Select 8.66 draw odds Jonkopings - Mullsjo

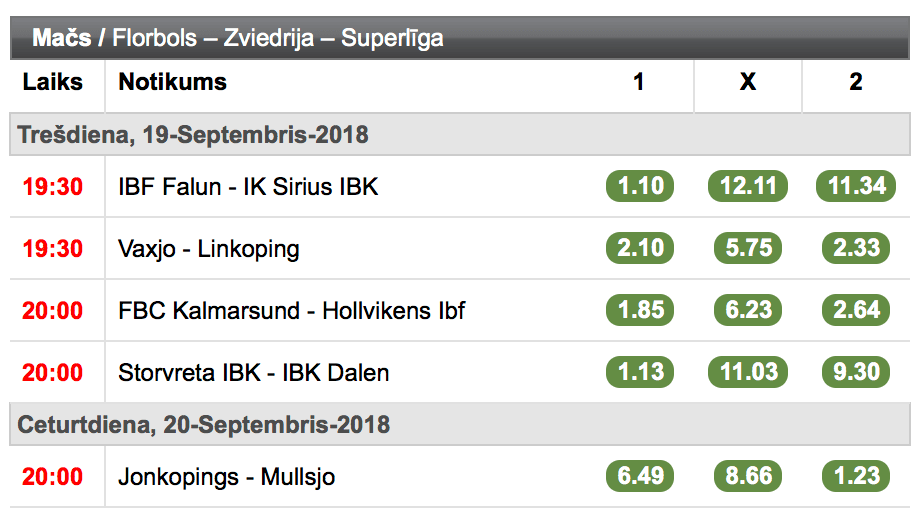click(748, 476)
